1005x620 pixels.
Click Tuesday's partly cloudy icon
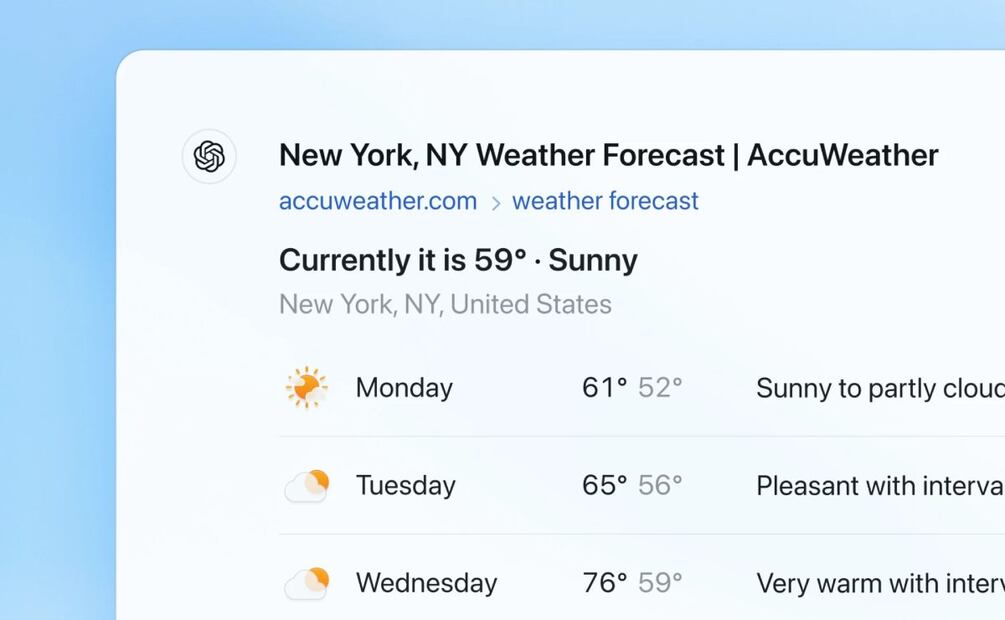307,485
